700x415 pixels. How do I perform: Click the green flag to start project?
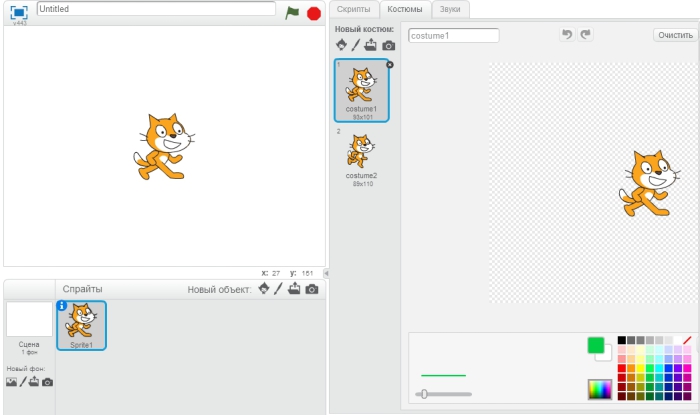click(292, 13)
